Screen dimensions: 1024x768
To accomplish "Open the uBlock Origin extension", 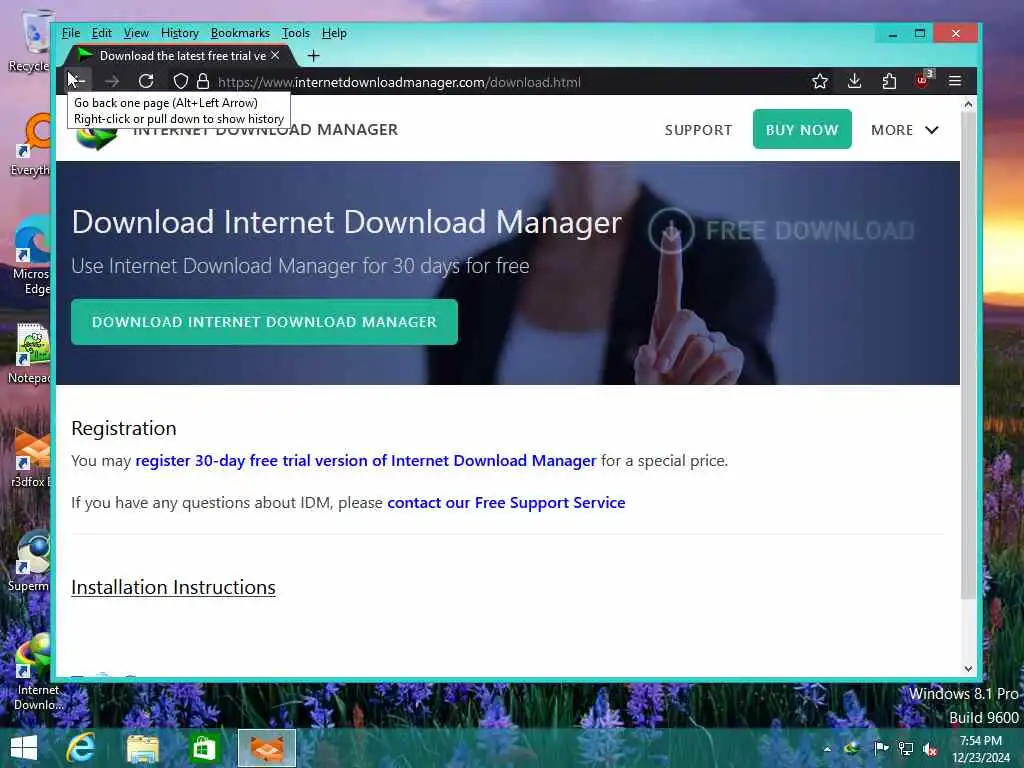I will coord(923,80).
